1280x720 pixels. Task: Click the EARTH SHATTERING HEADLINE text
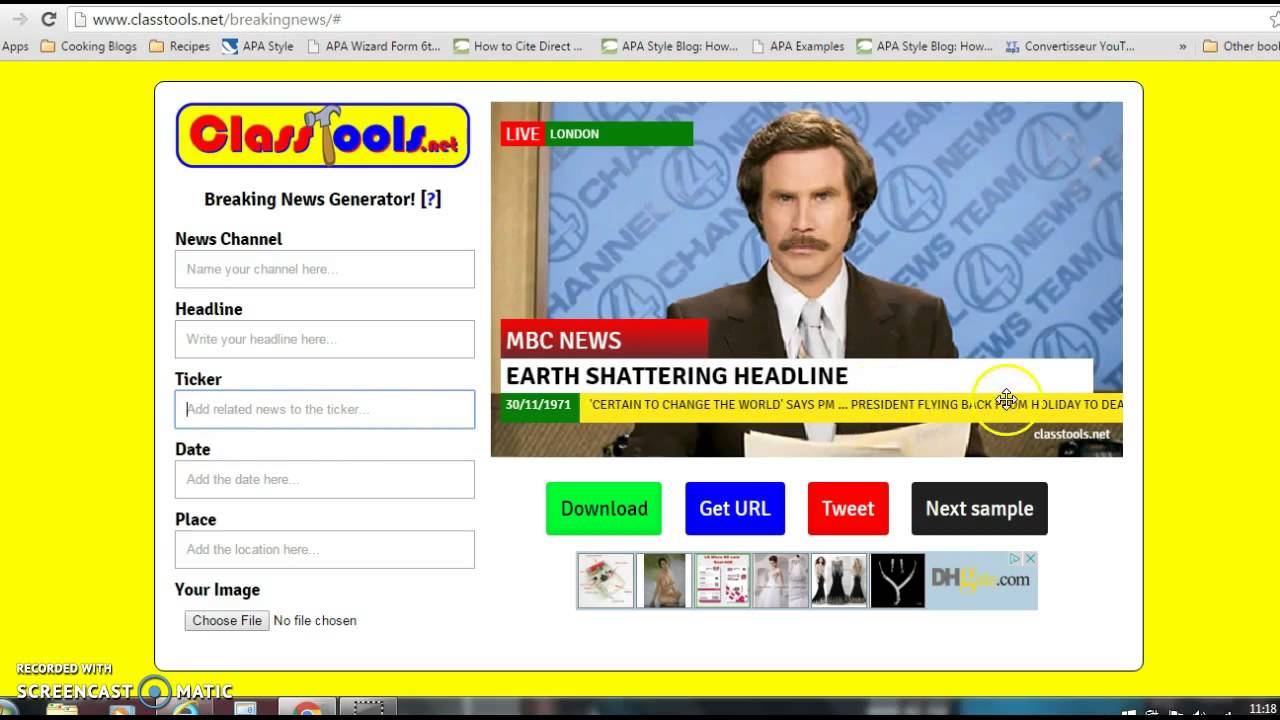[x=677, y=376]
